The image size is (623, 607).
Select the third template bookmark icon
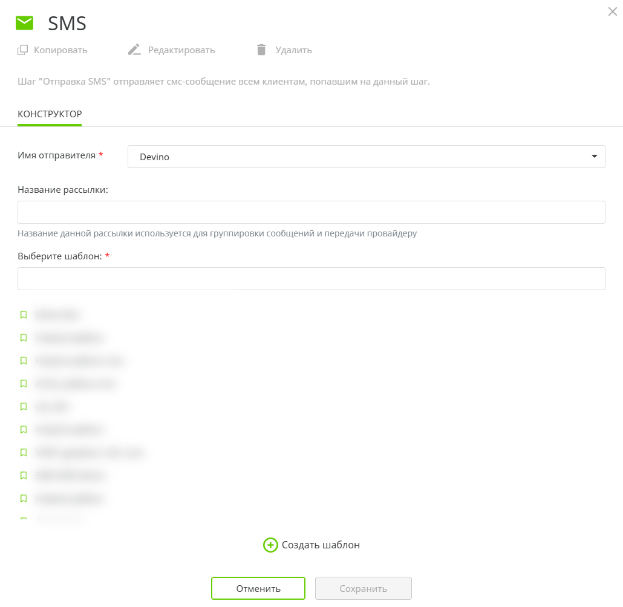[x=23, y=361]
